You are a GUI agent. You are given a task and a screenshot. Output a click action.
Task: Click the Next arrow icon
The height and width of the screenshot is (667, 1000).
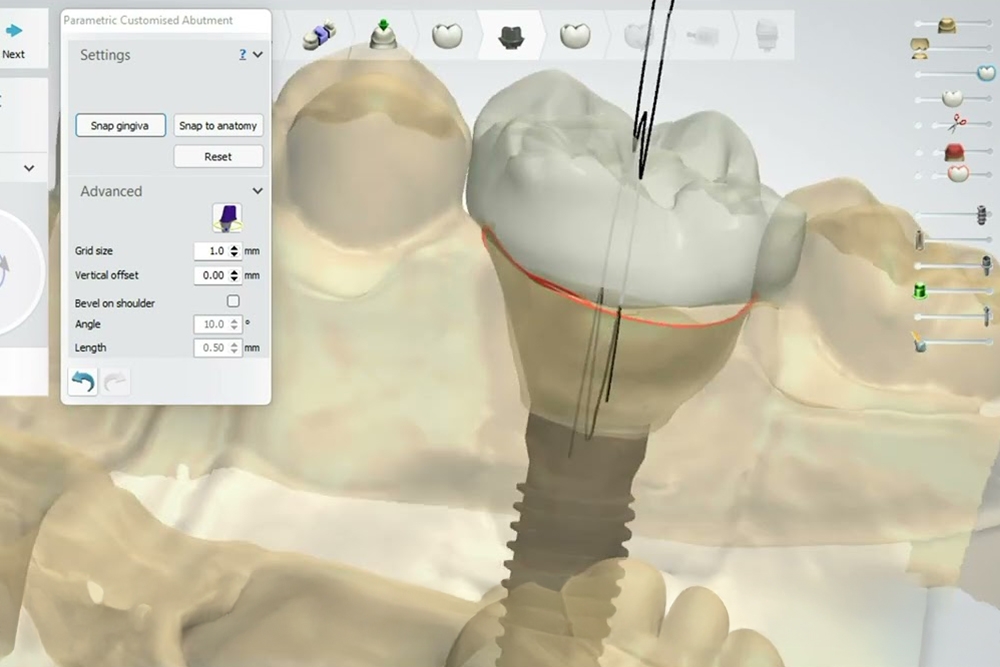[x=14, y=31]
